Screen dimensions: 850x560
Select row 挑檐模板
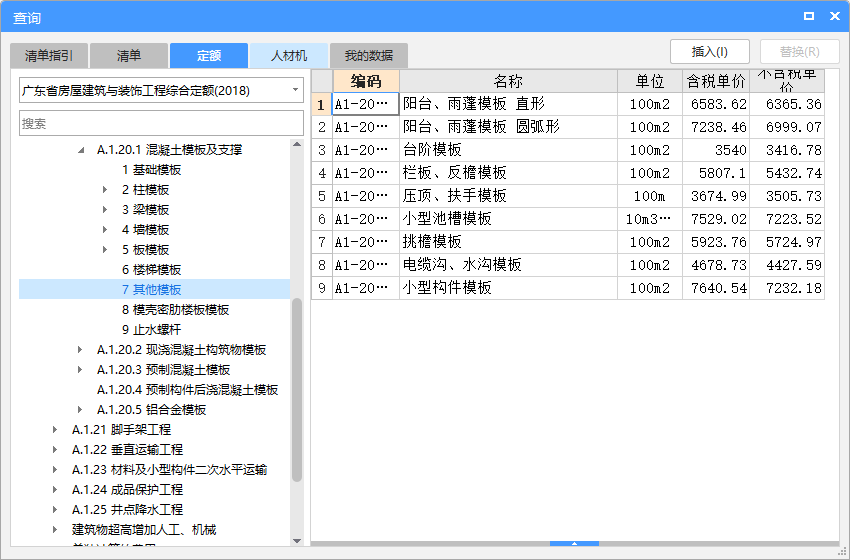(x=568, y=242)
